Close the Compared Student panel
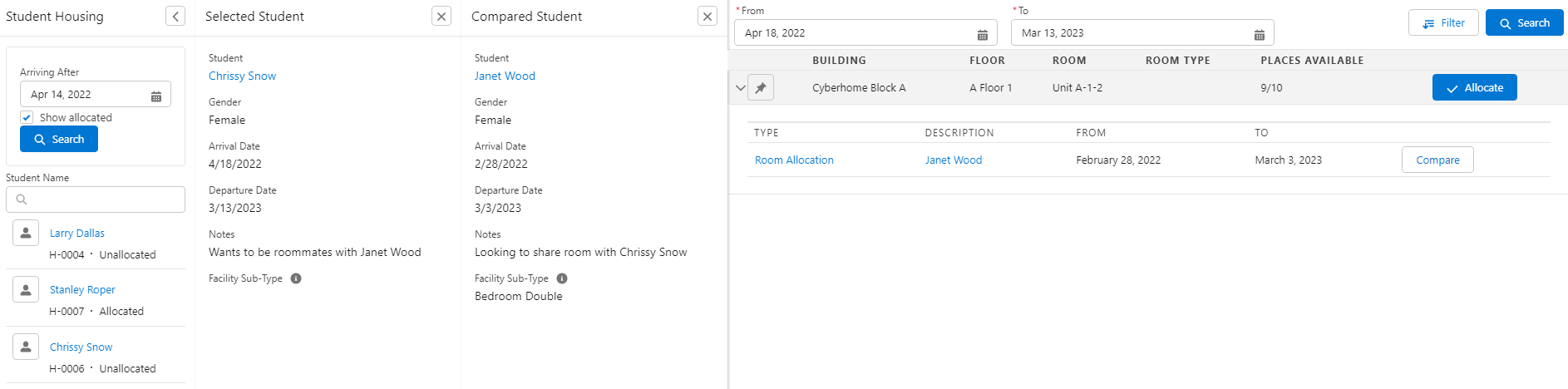 pyautogui.click(x=708, y=17)
